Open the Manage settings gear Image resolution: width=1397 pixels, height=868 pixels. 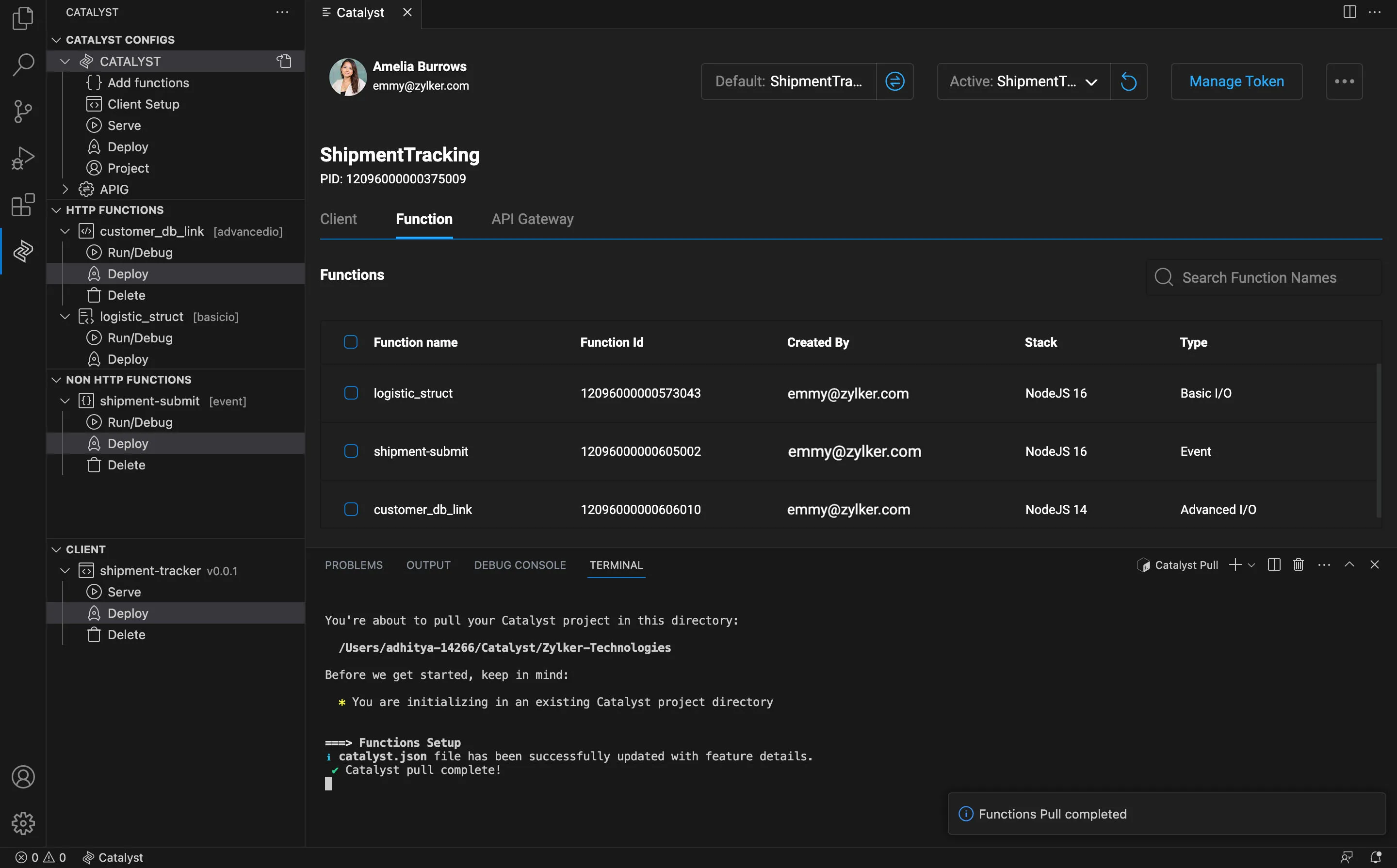[x=23, y=823]
